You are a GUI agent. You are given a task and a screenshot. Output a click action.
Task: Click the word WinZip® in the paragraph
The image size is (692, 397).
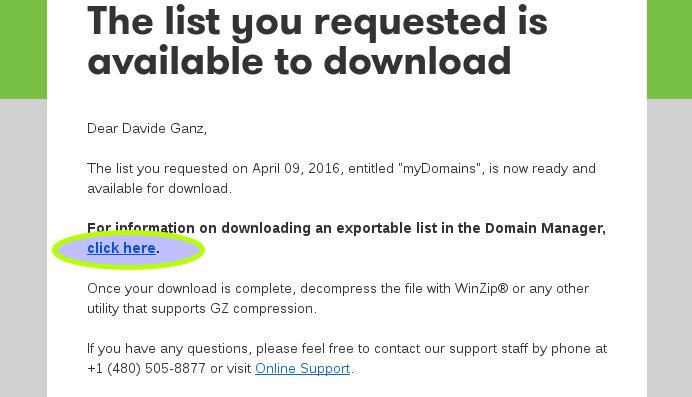pos(481,288)
